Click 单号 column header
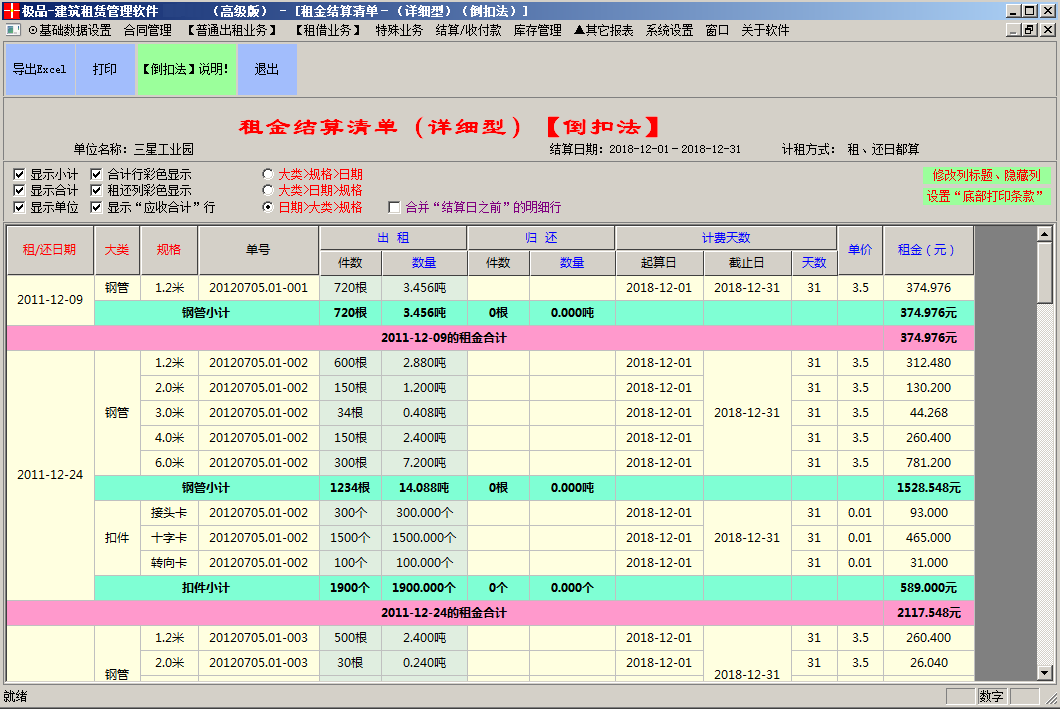 pos(258,249)
